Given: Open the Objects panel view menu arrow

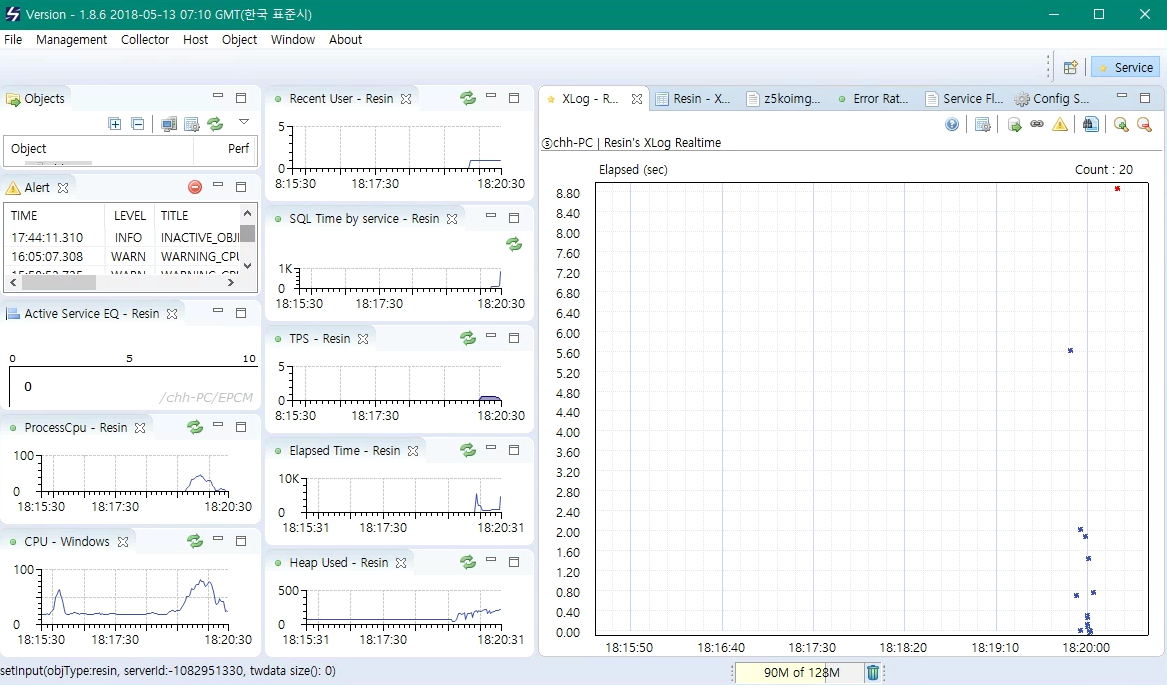Looking at the screenshot, I should coord(243,122).
